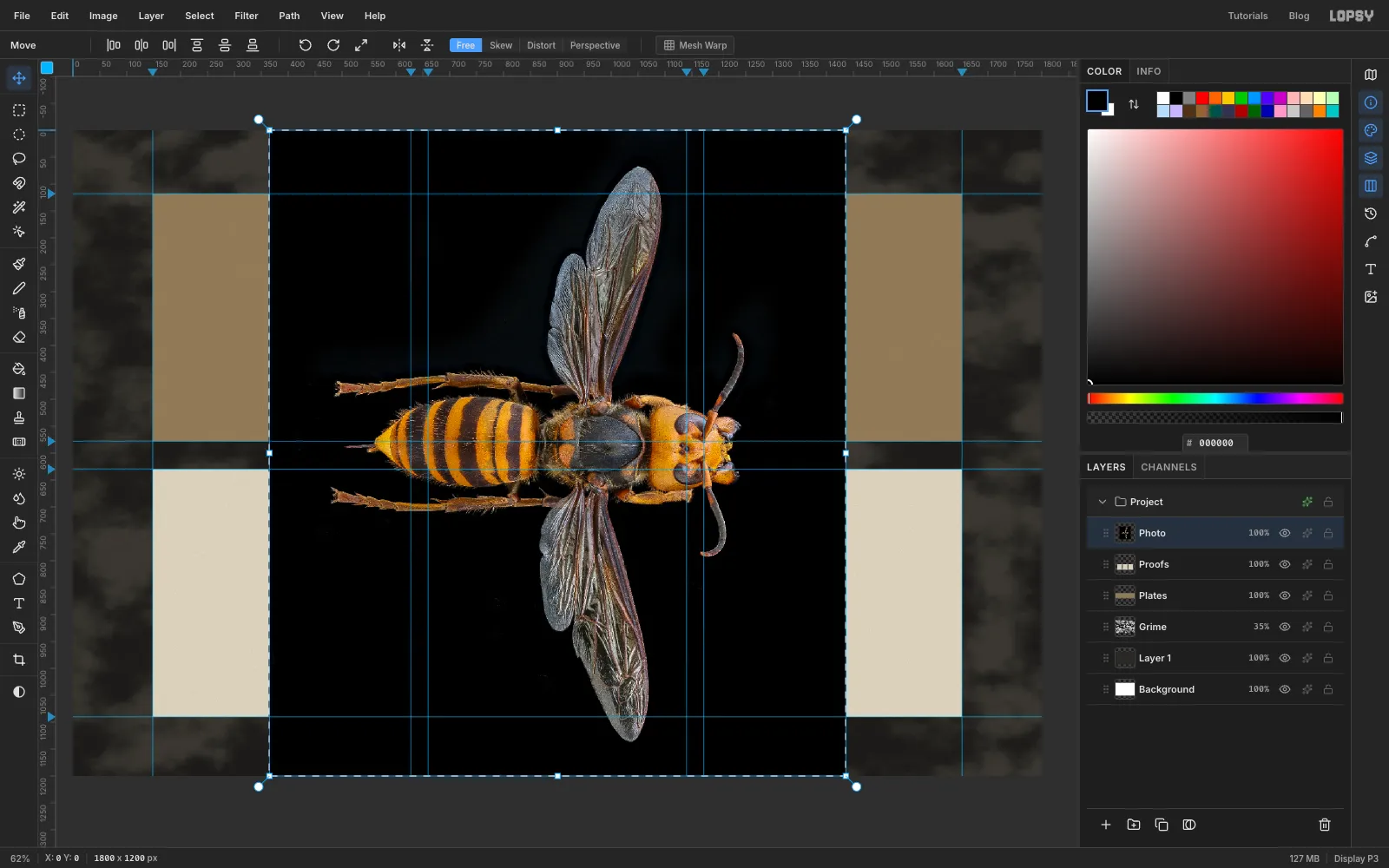Click the add new layer plus icon
The height and width of the screenshot is (868, 1389).
point(1106,825)
